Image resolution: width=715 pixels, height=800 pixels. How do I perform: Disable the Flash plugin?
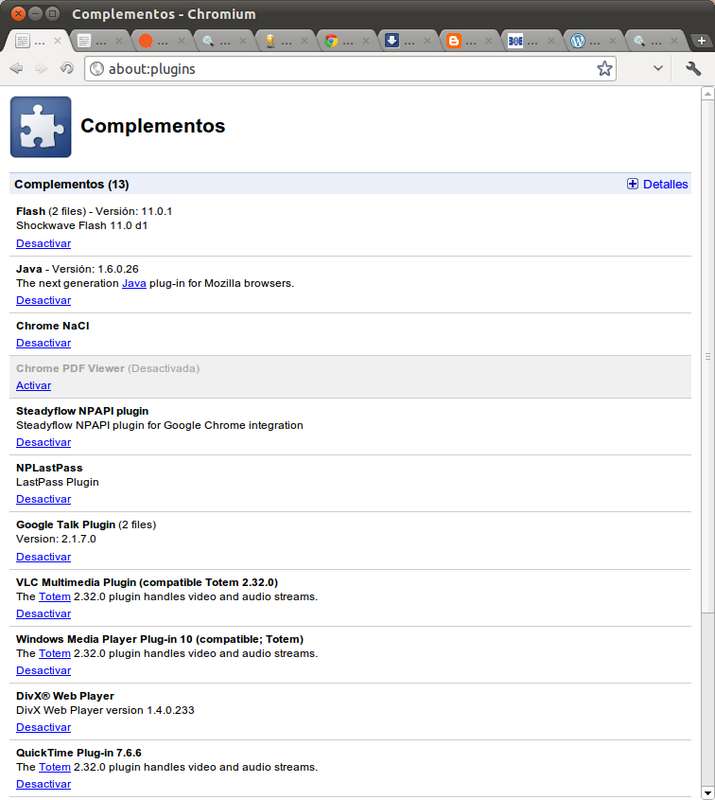pyautogui.click(x=43, y=243)
